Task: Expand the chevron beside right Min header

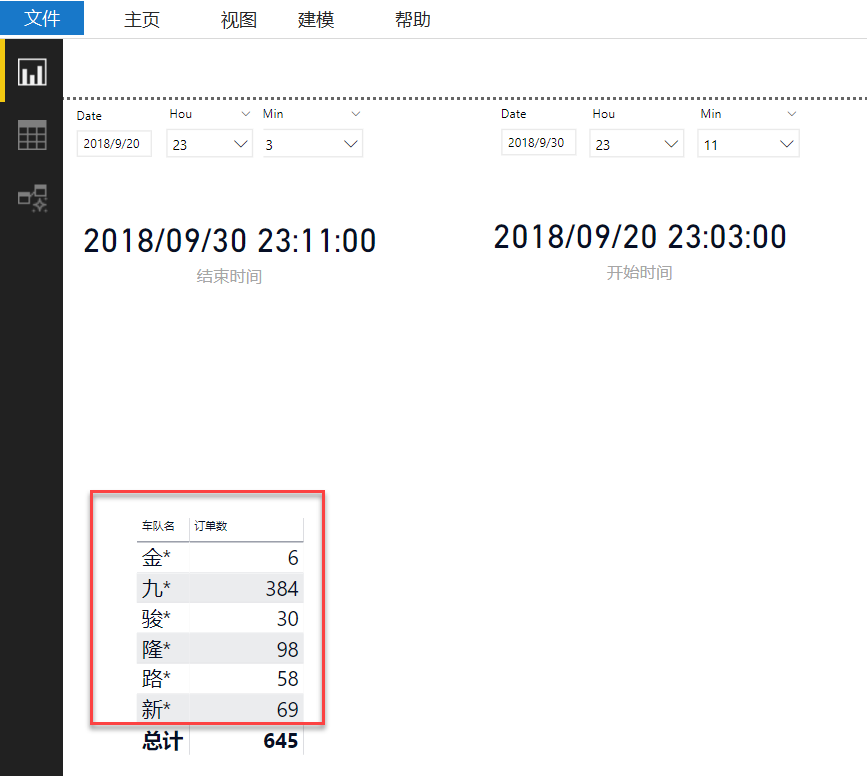Action: tap(792, 114)
